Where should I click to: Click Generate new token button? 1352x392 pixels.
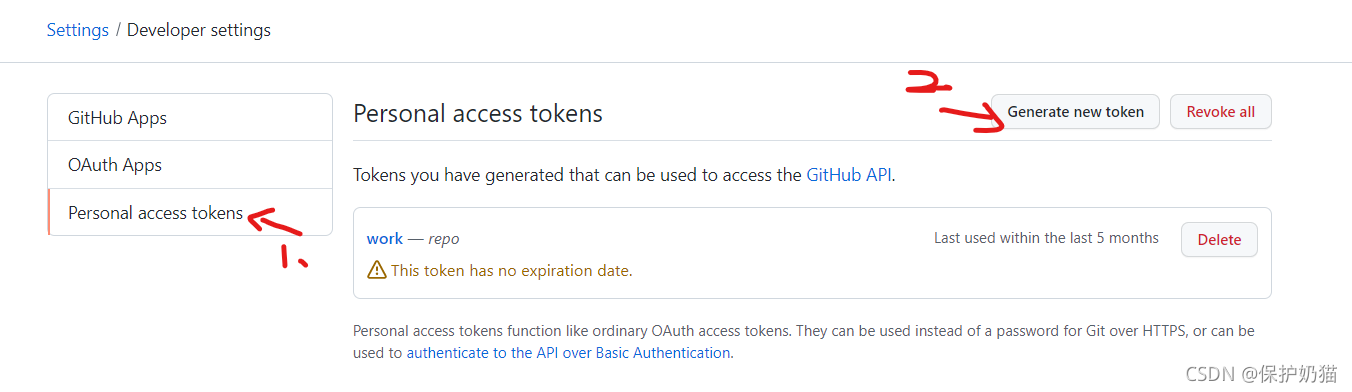[1075, 112]
